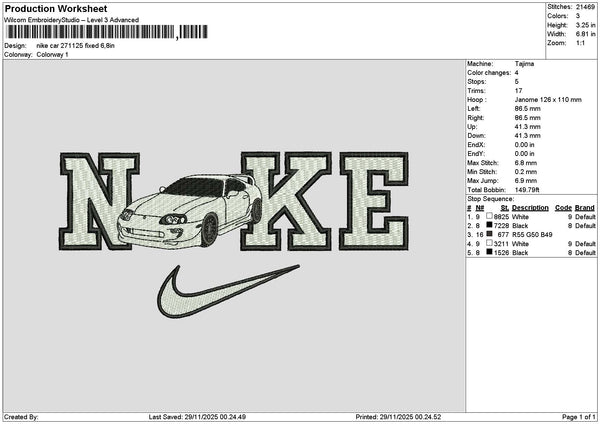Select the embroidered letter E in the preview
The height and width of the screenshot is (424, 600).
pos(374,201)
